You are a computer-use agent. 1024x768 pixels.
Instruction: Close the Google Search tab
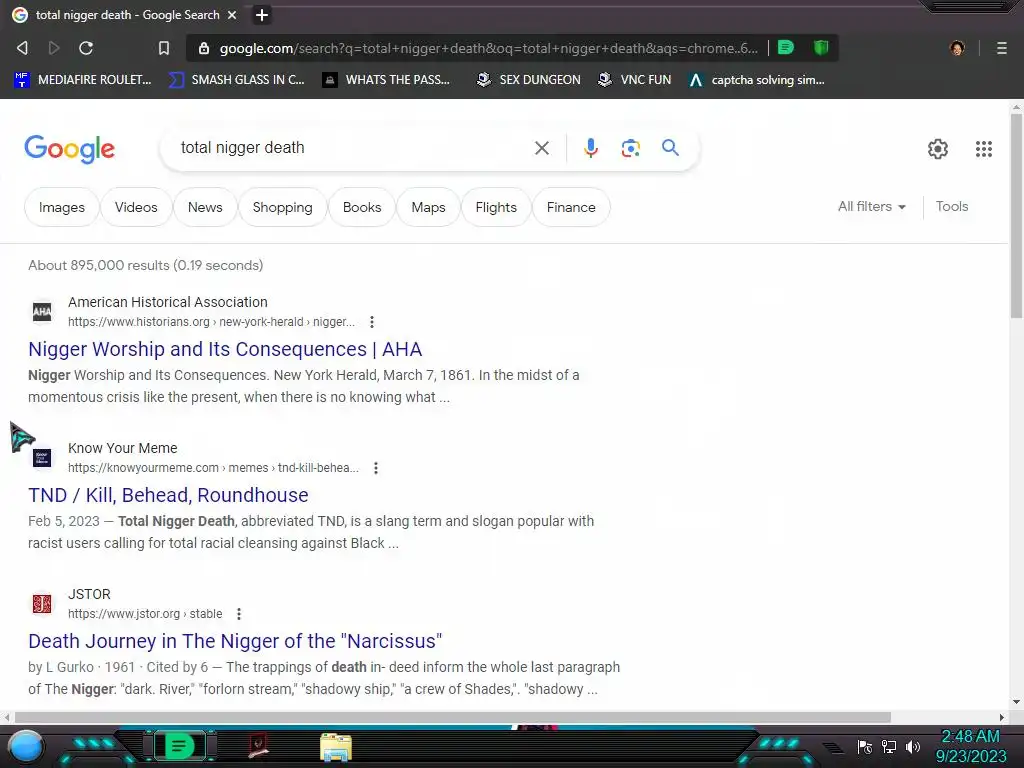click(x=232, y=14)
